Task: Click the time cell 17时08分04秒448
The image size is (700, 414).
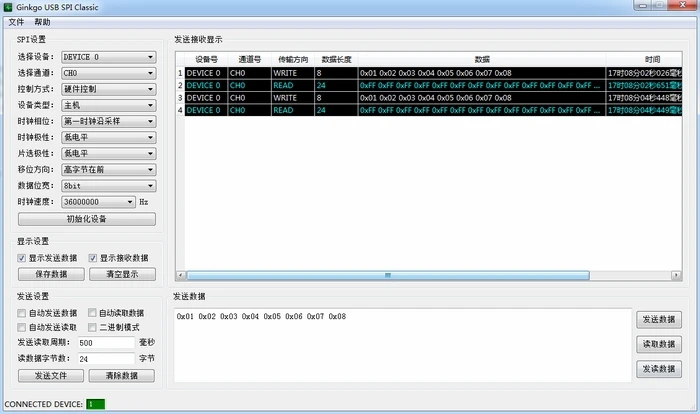Action: [644, 98]
